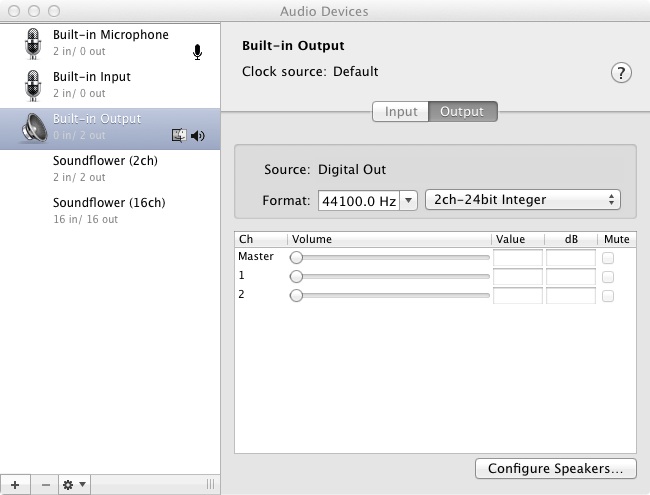
Task: Select Soundflower (16ch) in device list
Action: [x=110, y=211]
